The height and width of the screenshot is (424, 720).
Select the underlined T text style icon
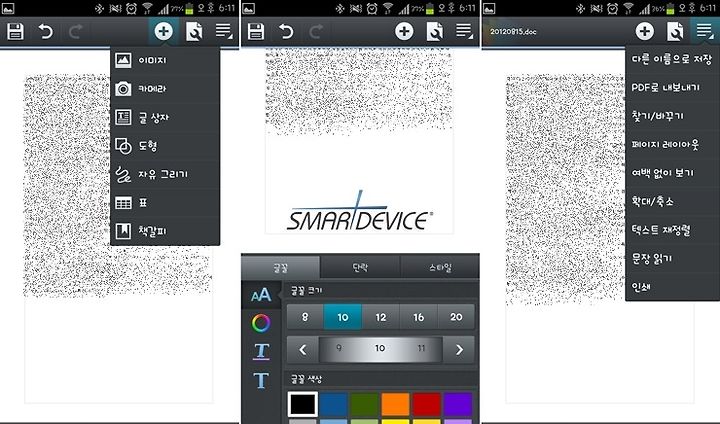pyautogui.click(x=261, y=352)
